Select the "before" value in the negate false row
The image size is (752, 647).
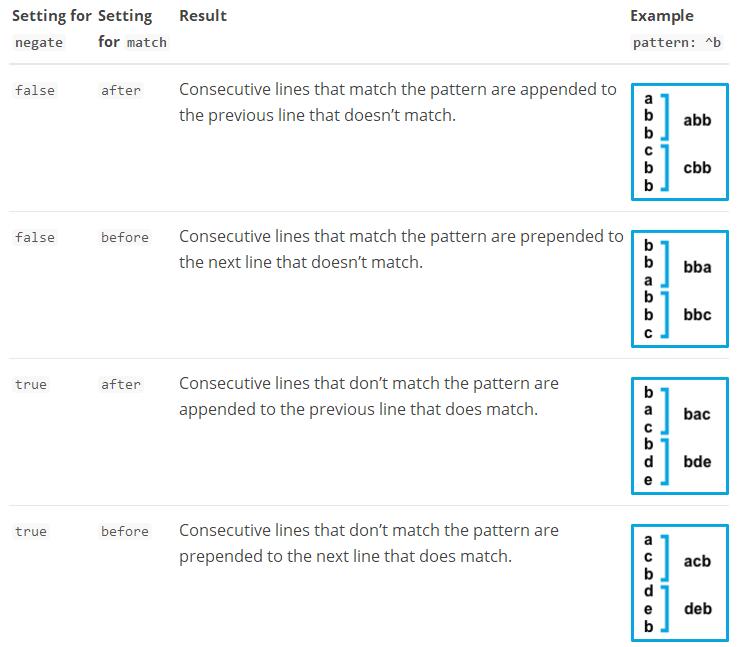(x=125, y=238)
